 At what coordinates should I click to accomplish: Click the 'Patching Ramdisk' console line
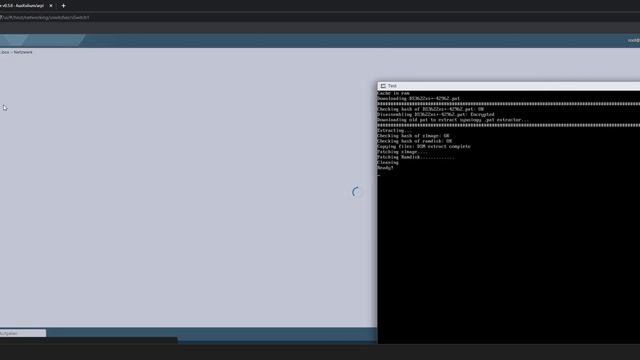[x=416, y=157]
